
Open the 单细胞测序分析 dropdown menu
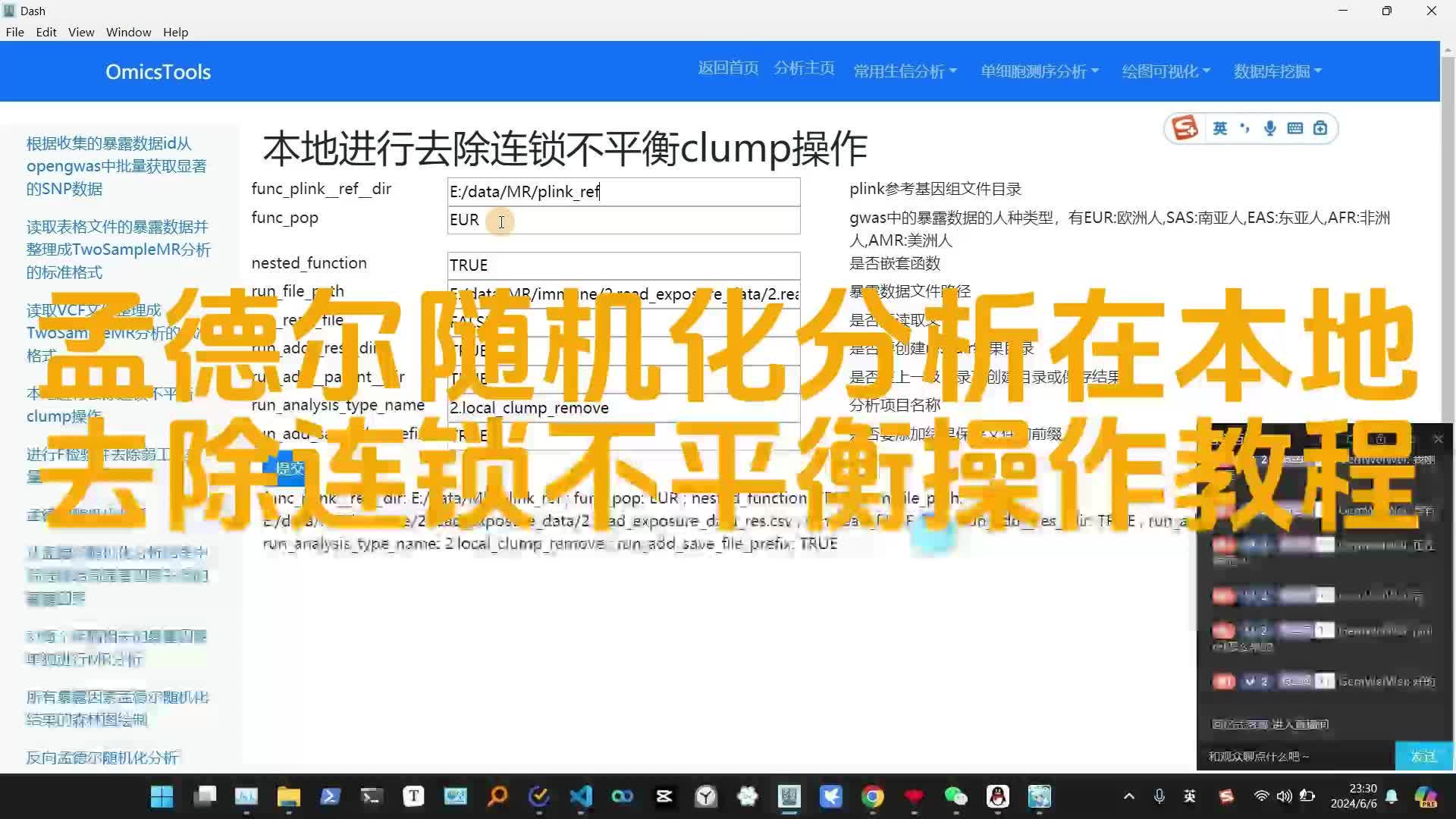click(x=1038, y=71)
